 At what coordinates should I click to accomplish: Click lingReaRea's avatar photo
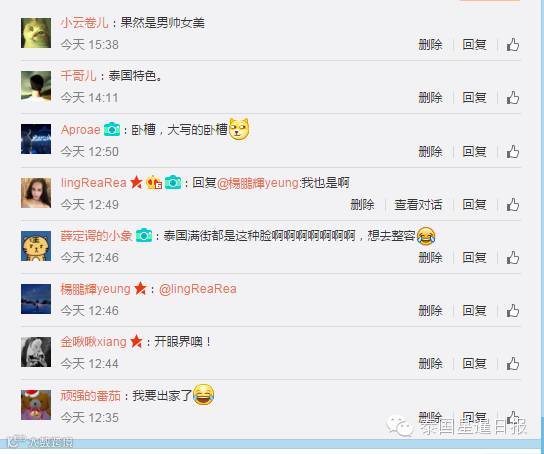pyautogui.click(x=36, y=193)
